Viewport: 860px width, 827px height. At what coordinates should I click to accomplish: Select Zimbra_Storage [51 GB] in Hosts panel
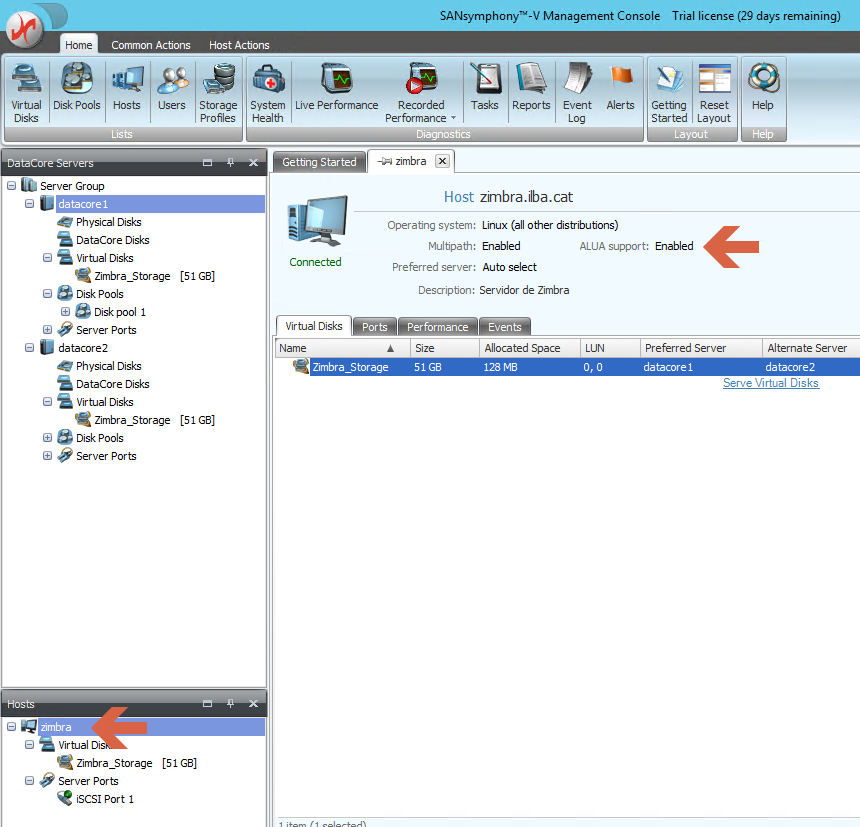click(x=136, y=763)
